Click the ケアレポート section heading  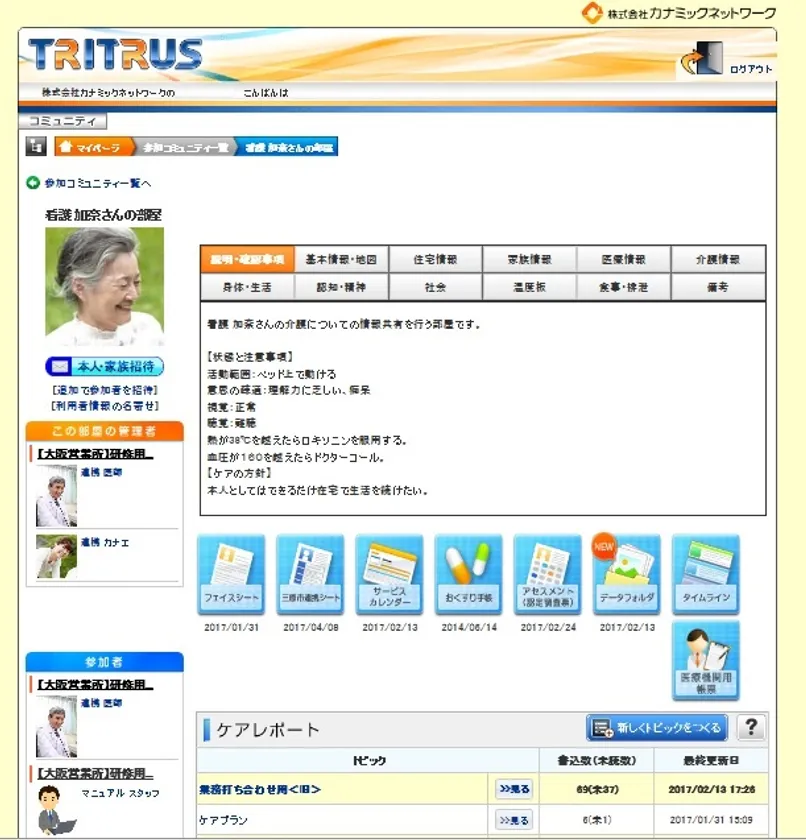(268, 730)
